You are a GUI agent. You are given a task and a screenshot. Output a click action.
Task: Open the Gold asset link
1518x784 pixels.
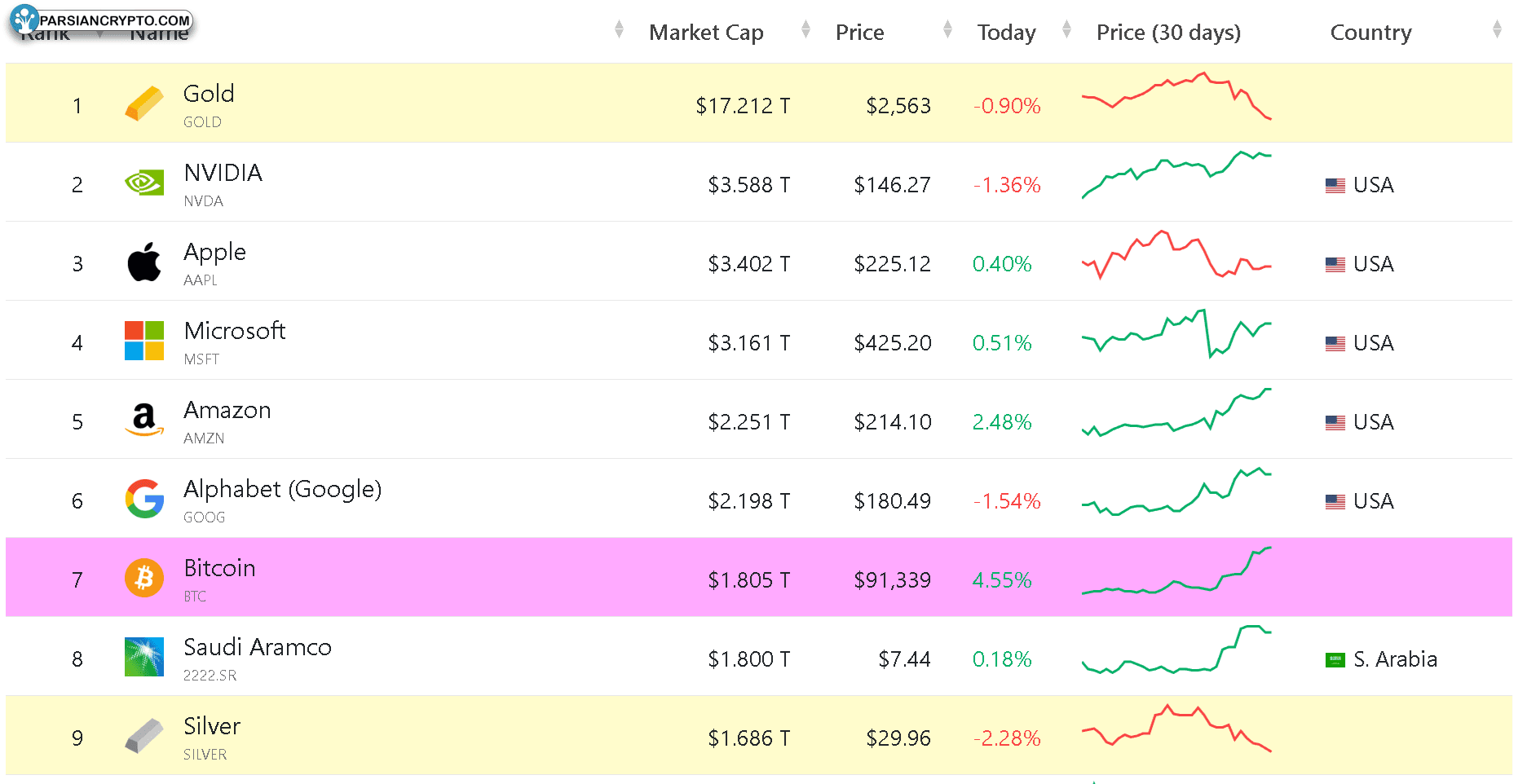pyautogui.click(x=209, y=94)
